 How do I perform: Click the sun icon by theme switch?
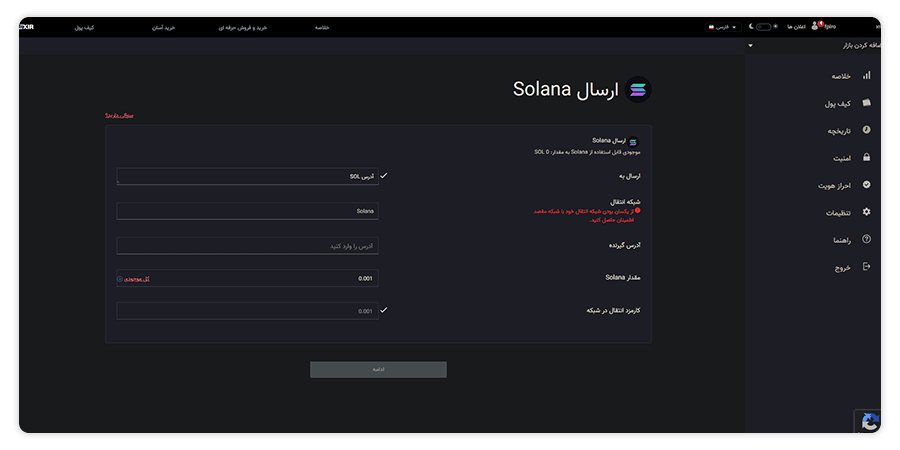click(775, 27)
